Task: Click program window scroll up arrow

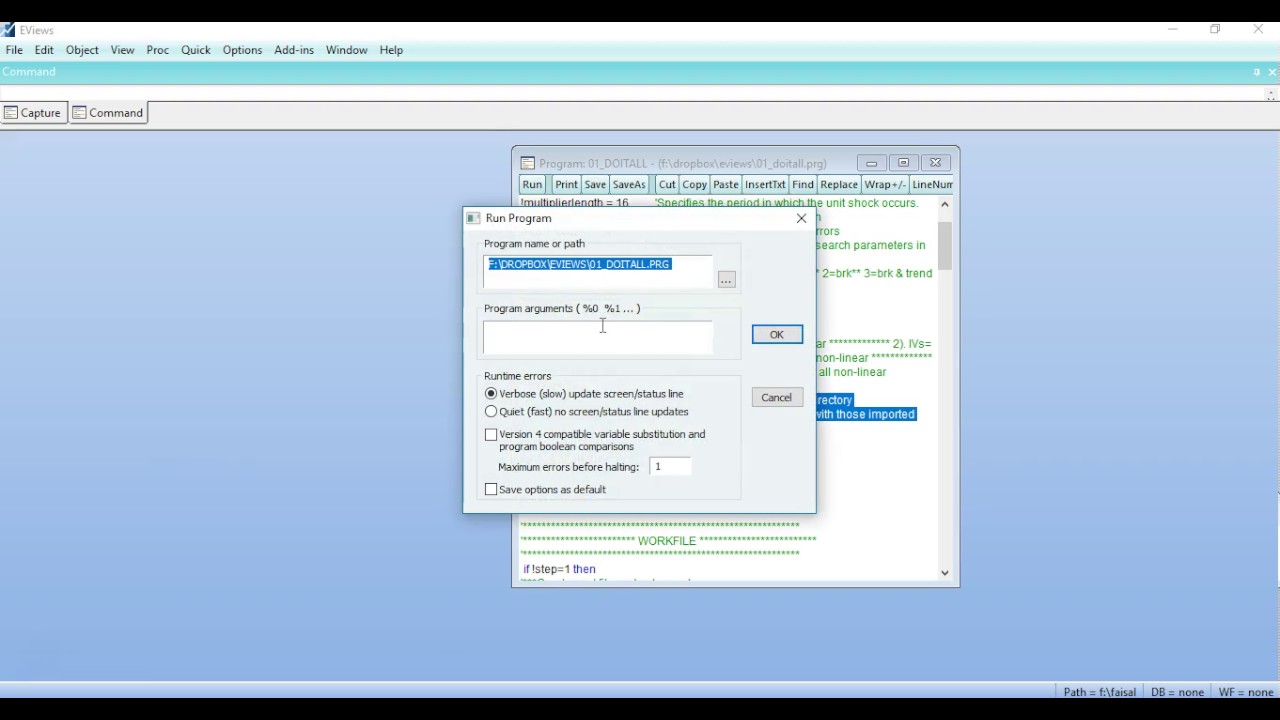Action: (x=946, y=204)
